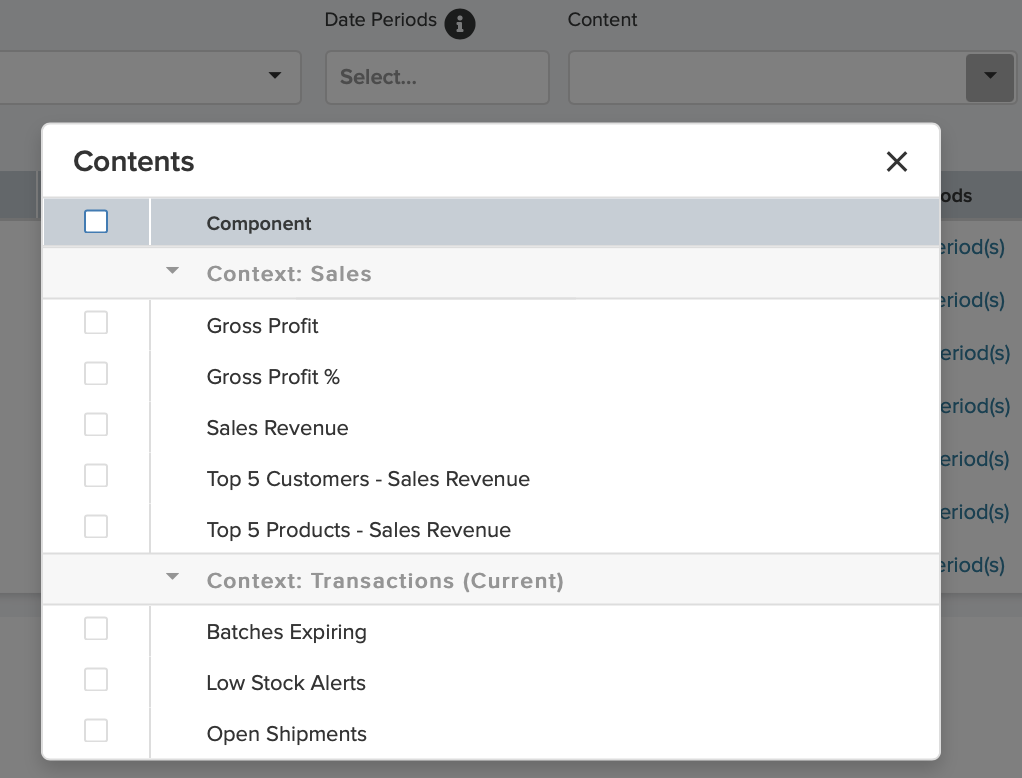Click the Gross Profit % row label
The height and width of the screenshot is (778, 1022).
click(273, 377)
